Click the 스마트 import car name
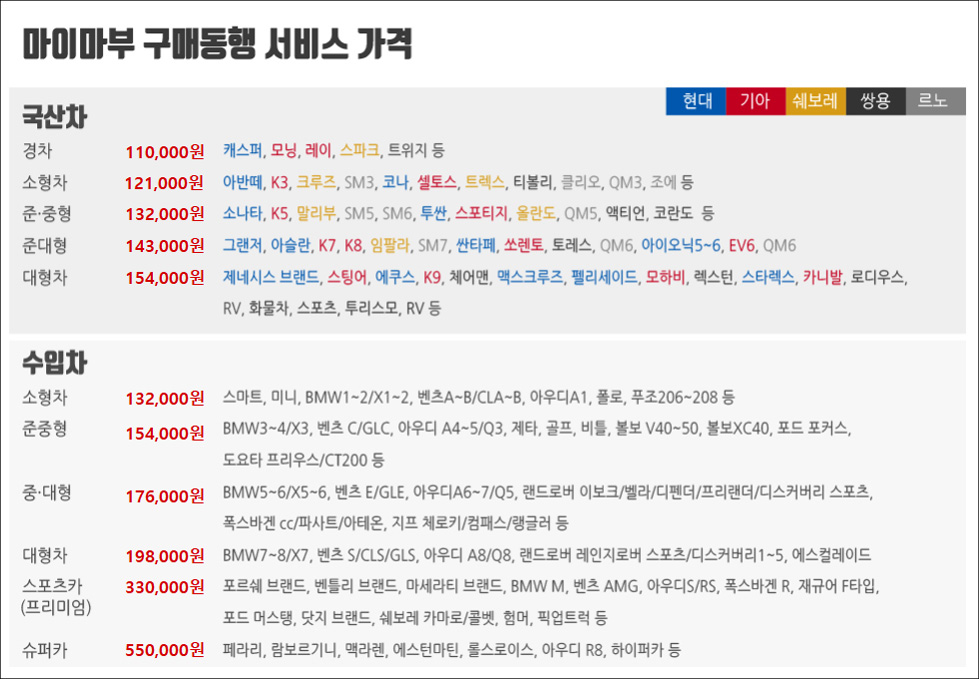Image resolution: width=979 pixels, height=679 pixels. coord(242,398)
